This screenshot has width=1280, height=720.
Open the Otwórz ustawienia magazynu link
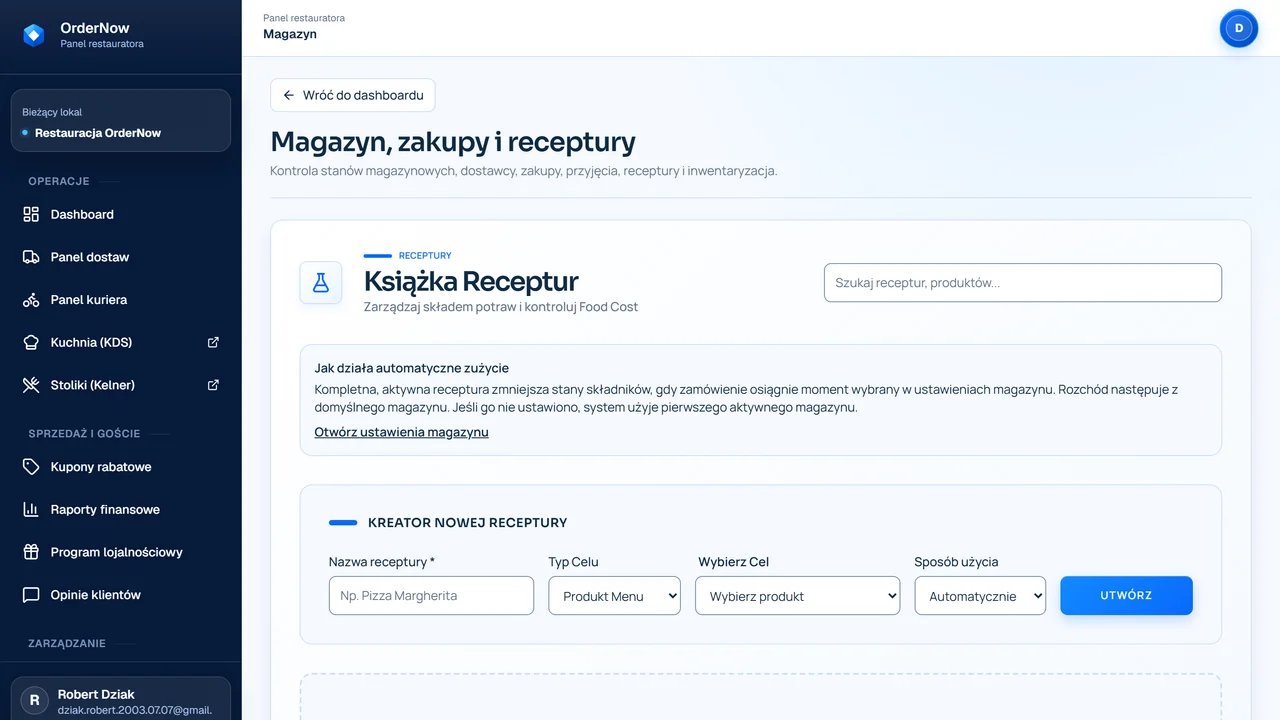click(401, 432)
